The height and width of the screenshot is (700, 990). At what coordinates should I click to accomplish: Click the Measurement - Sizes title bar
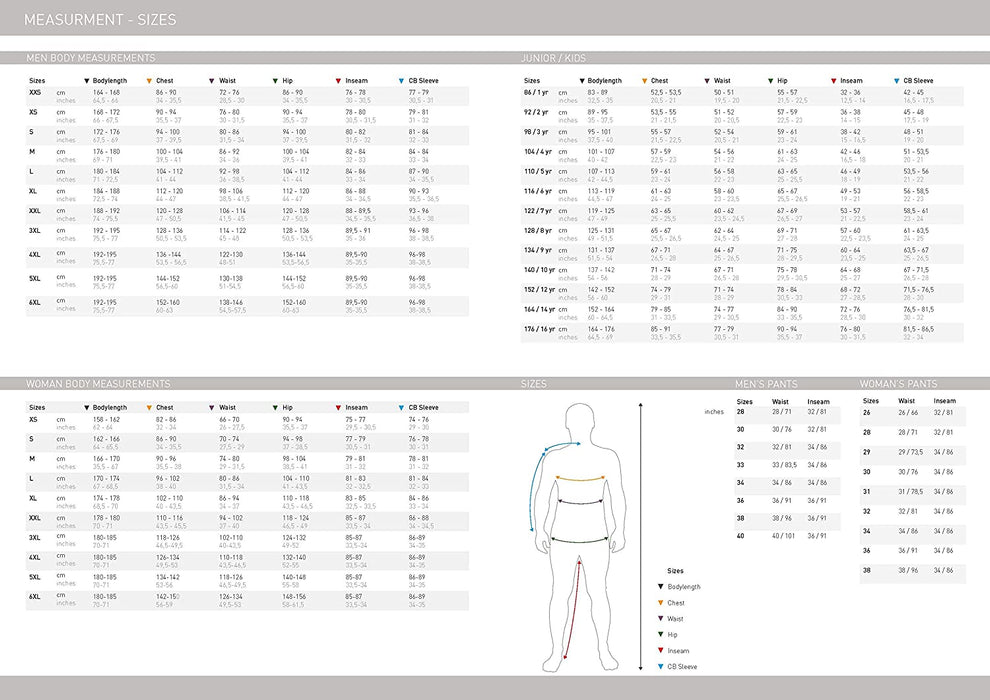point(100,18)
